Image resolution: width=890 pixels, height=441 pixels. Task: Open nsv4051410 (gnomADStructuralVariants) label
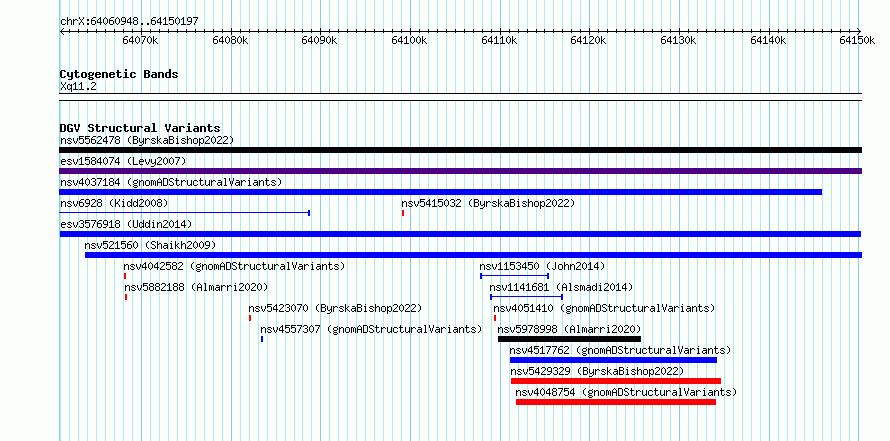coord(604,308)
